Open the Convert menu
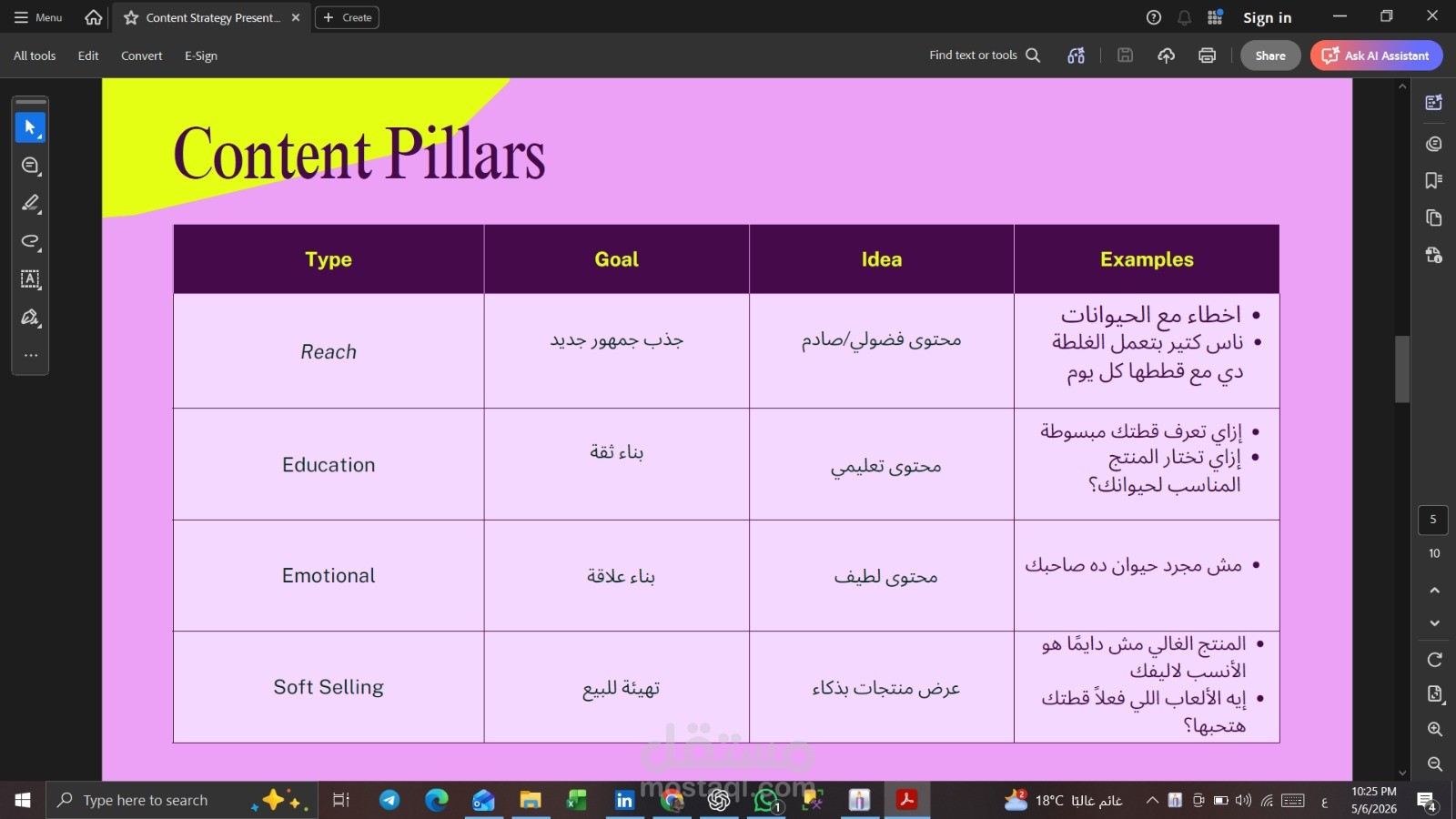 click(x=142, y=56)
